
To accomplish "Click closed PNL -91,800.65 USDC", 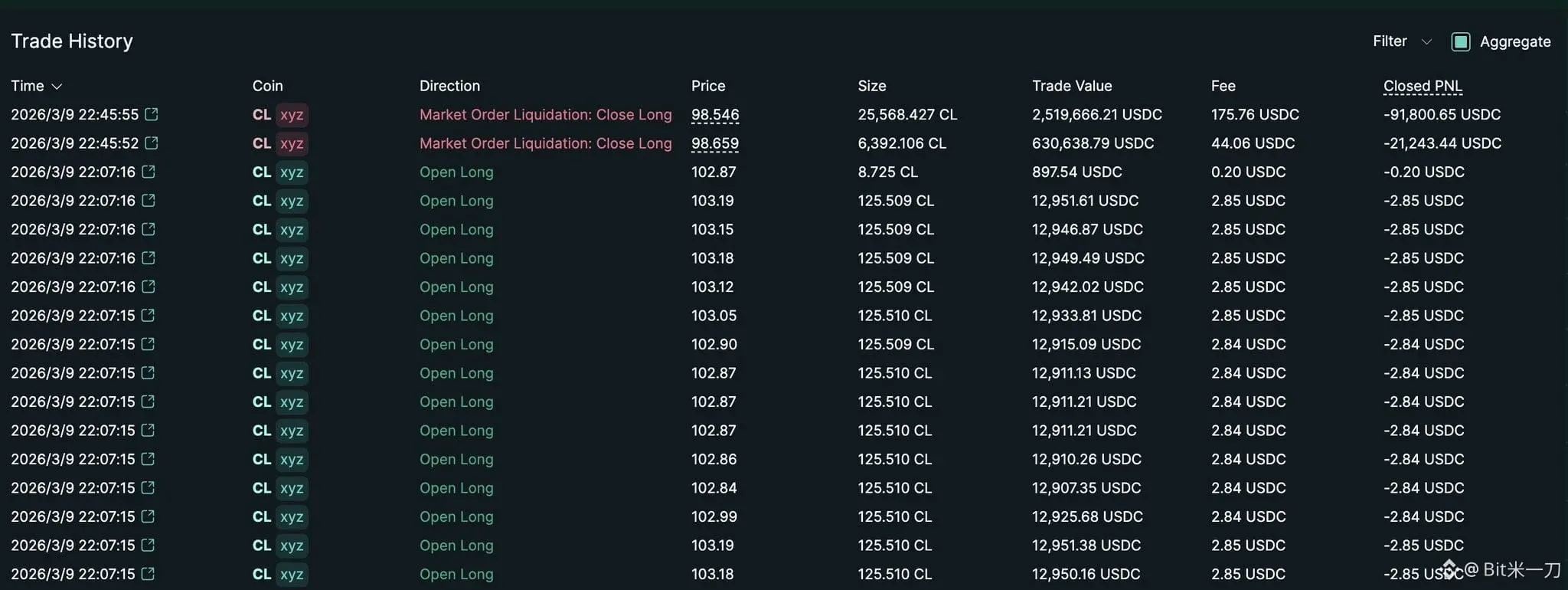I will click(x=1442, y=114).
